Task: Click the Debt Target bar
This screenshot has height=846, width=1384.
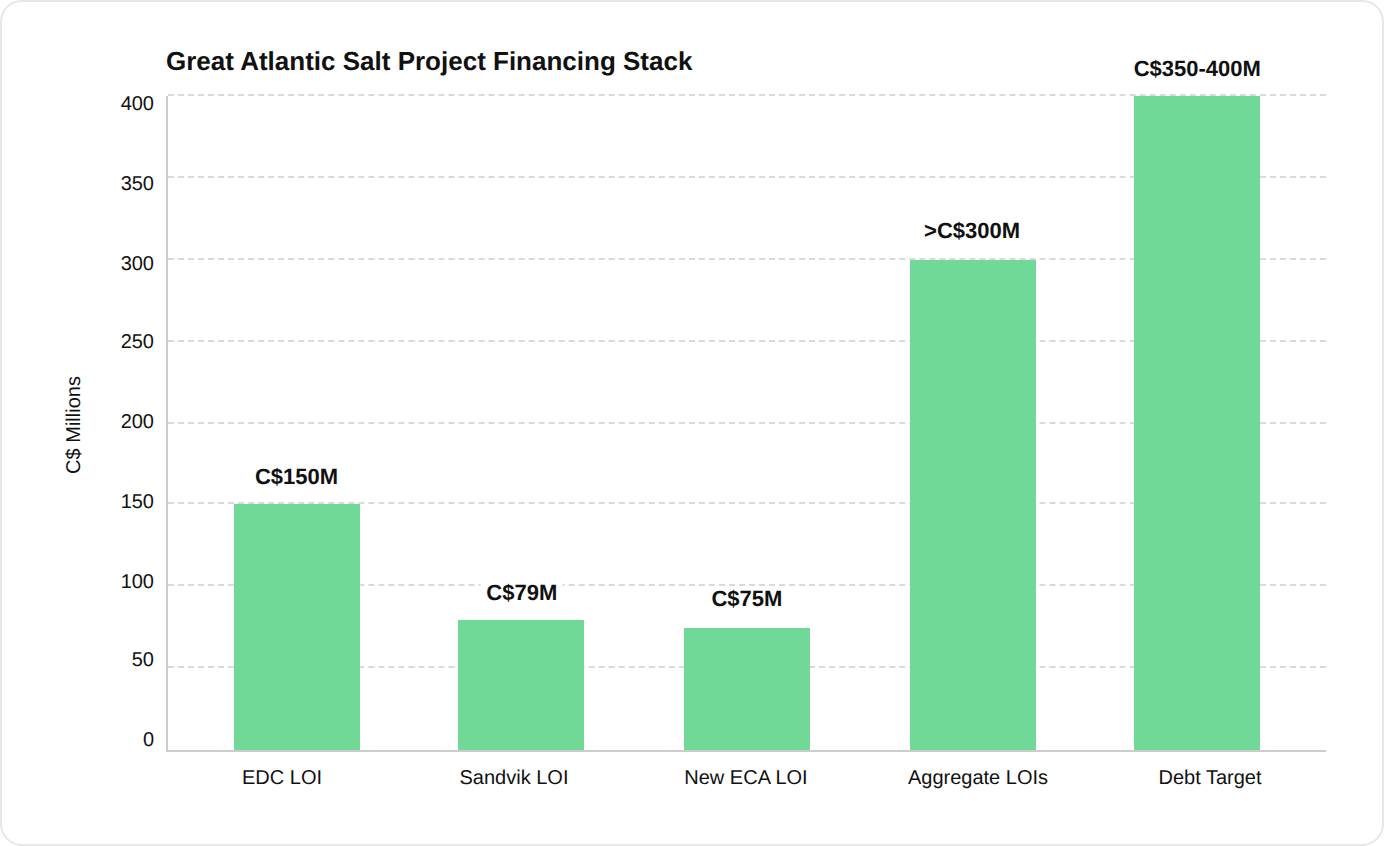Action: pyautogui.click(x=1197, y=423)
